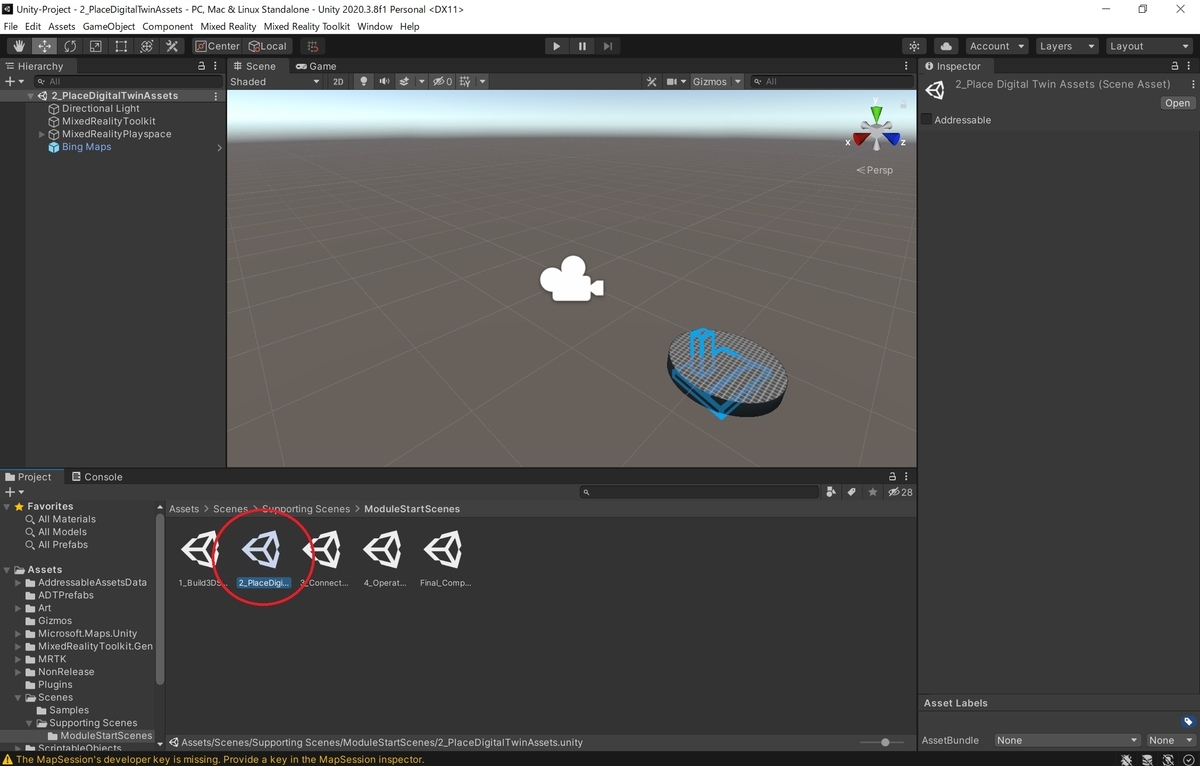The width and height of the screenshot is (1200, 766).
Task: Click the Scene orientation gizmo
Action: point(876,130)
